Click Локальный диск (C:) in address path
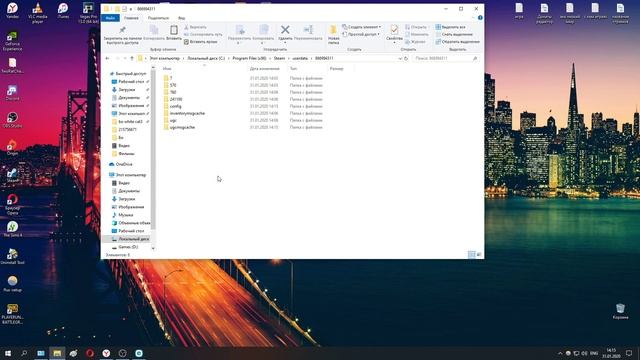This screenshot has height=360, width=640. point(206,58)
